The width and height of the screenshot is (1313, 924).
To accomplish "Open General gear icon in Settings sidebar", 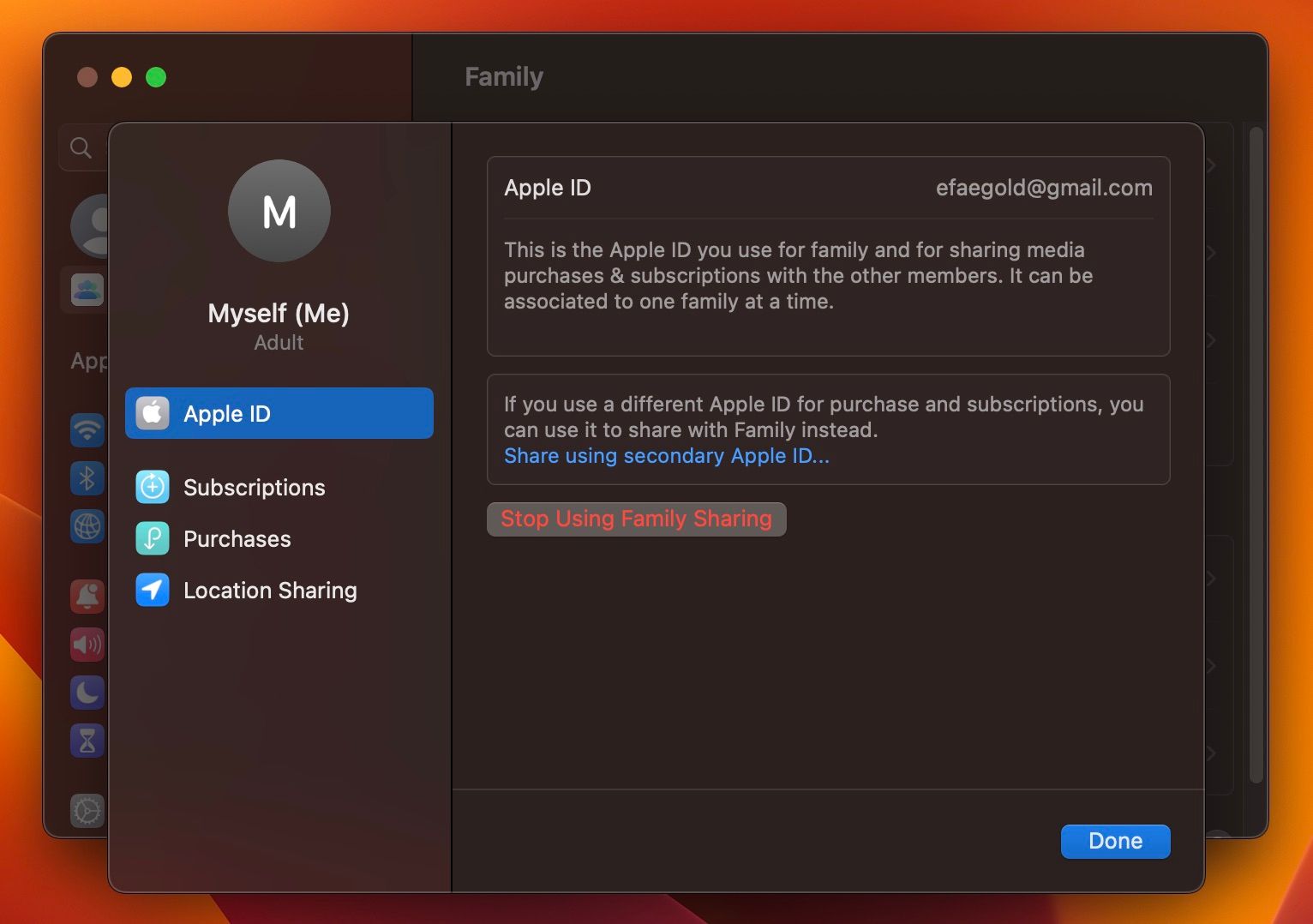I will (x=87, y=810).
